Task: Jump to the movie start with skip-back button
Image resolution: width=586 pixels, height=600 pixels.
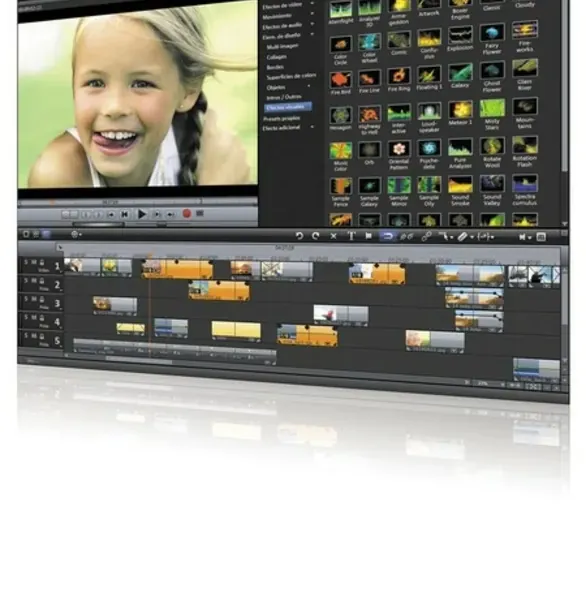Action: click(124, 215)
